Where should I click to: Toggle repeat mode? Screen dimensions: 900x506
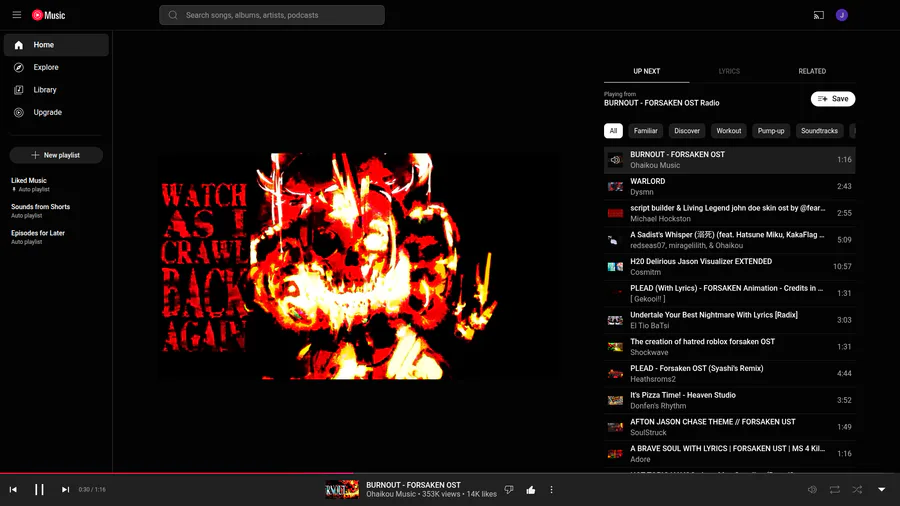[835, 489]
